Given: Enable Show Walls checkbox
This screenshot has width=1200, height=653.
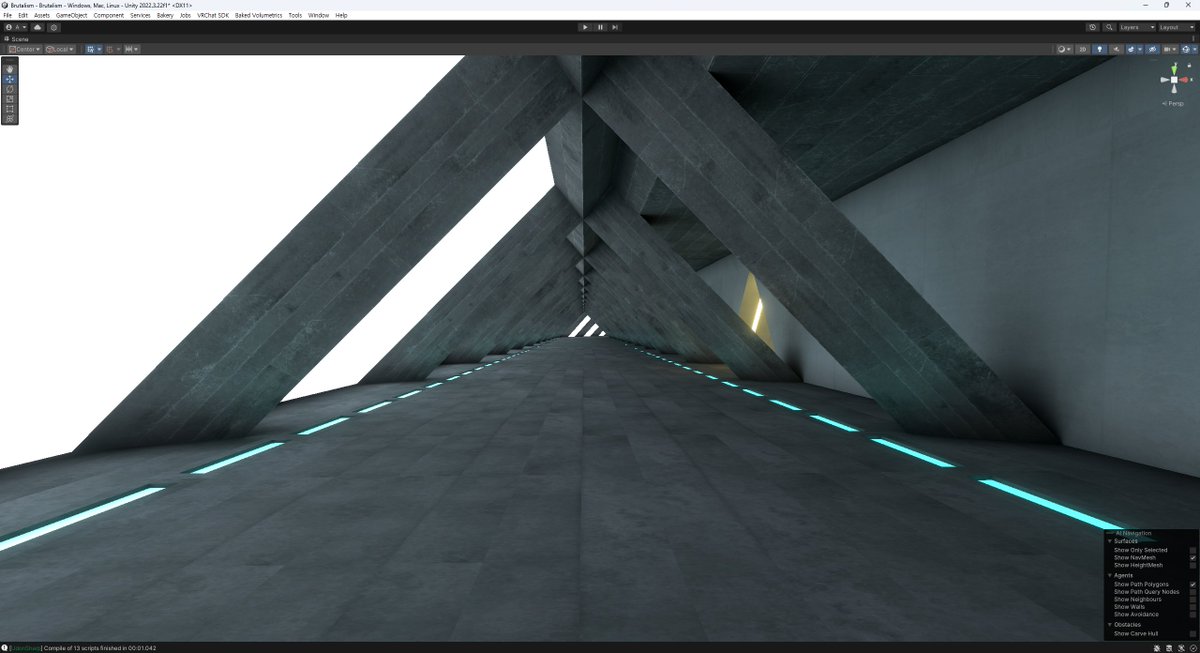Looking at the screenshot, I should pyautogui.click(x=1193, y=606).
